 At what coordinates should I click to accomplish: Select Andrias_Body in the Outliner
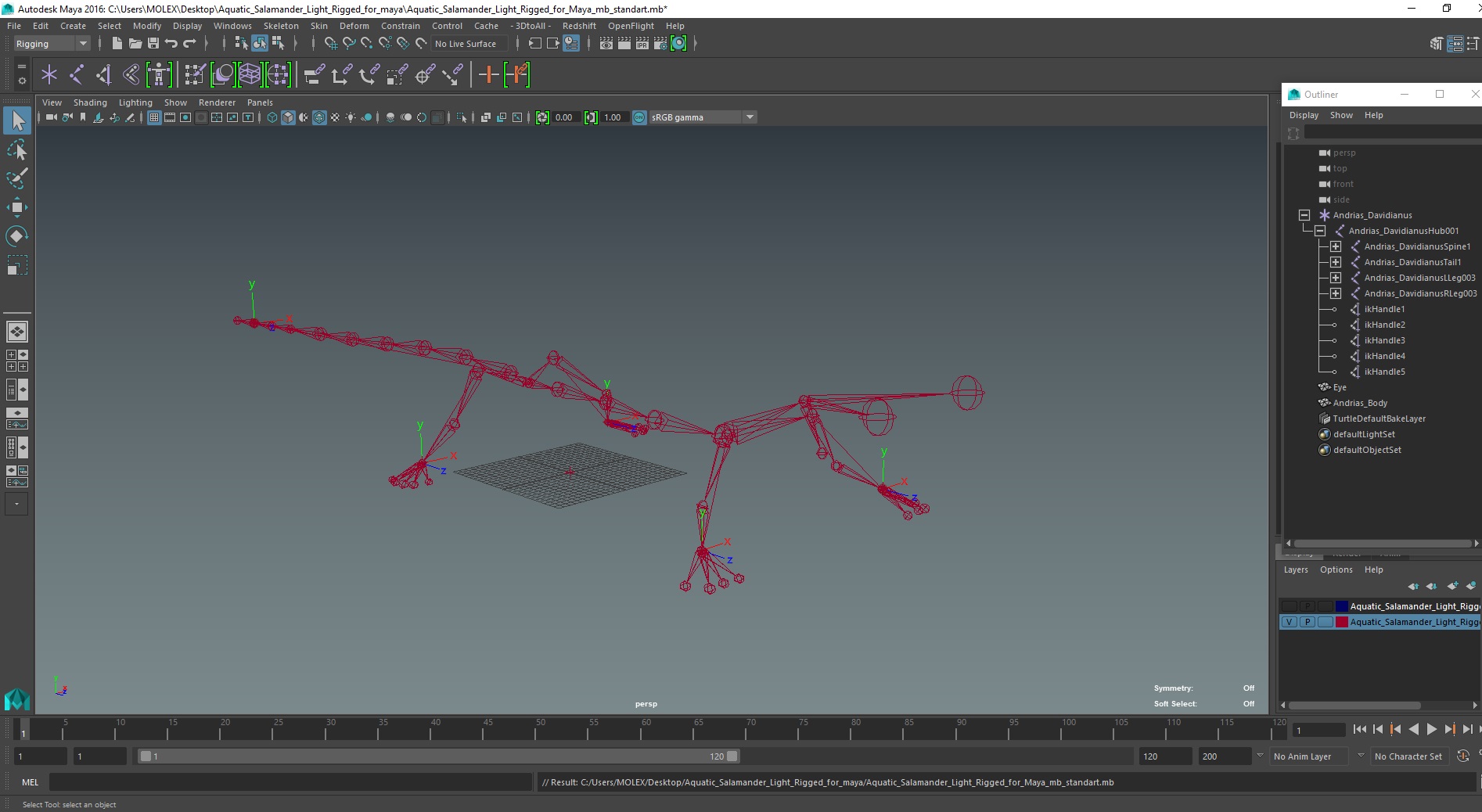pos(1360,403)
